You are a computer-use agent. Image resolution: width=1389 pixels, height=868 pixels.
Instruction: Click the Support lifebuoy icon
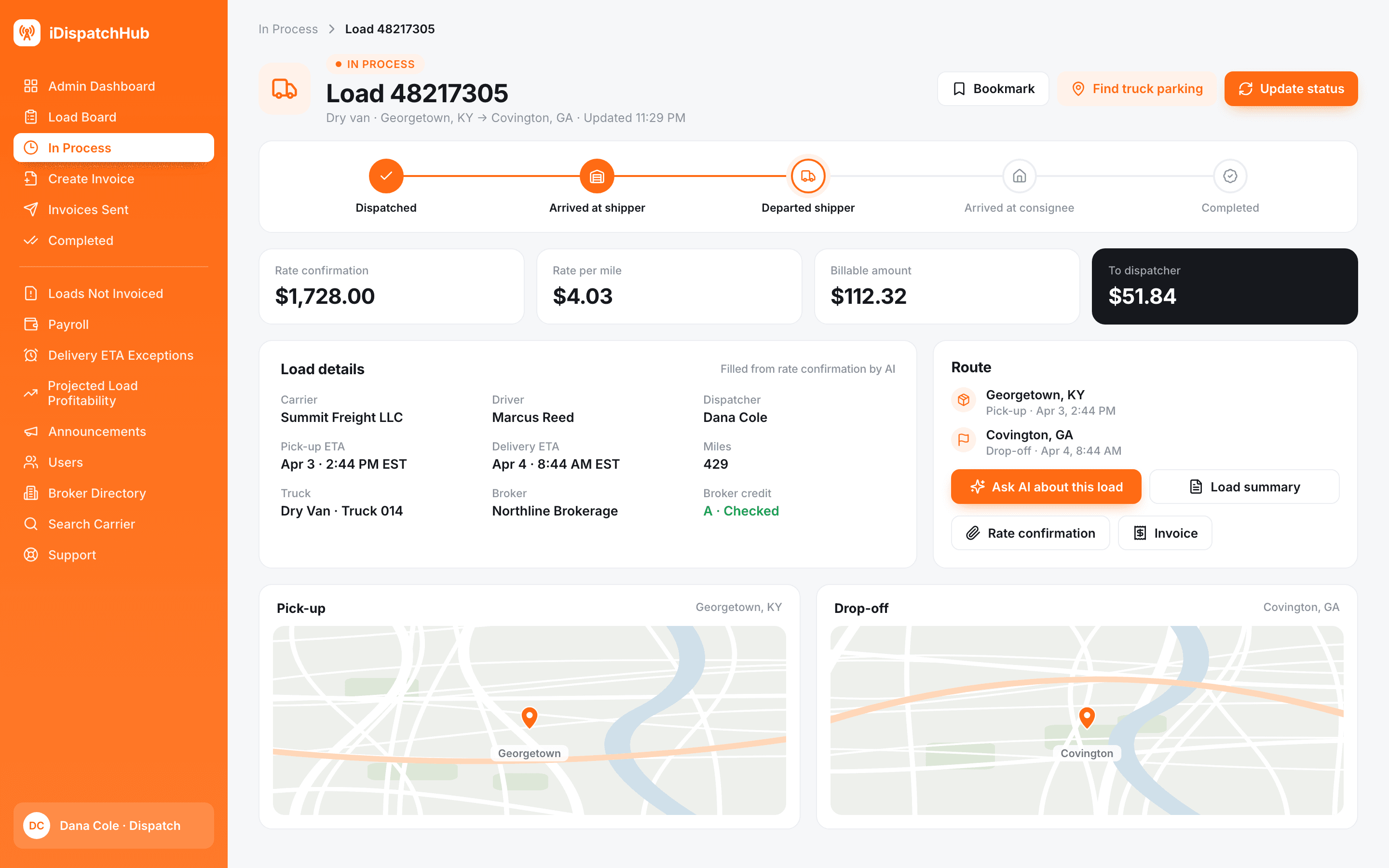(x=31, y=555)
